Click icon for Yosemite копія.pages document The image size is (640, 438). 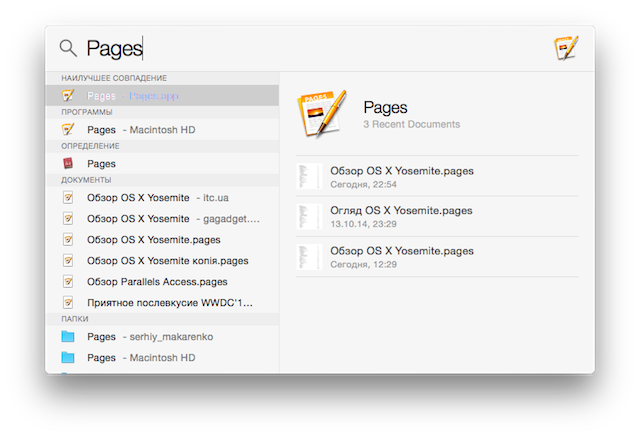pyautogui.click(x=68, y=261)
